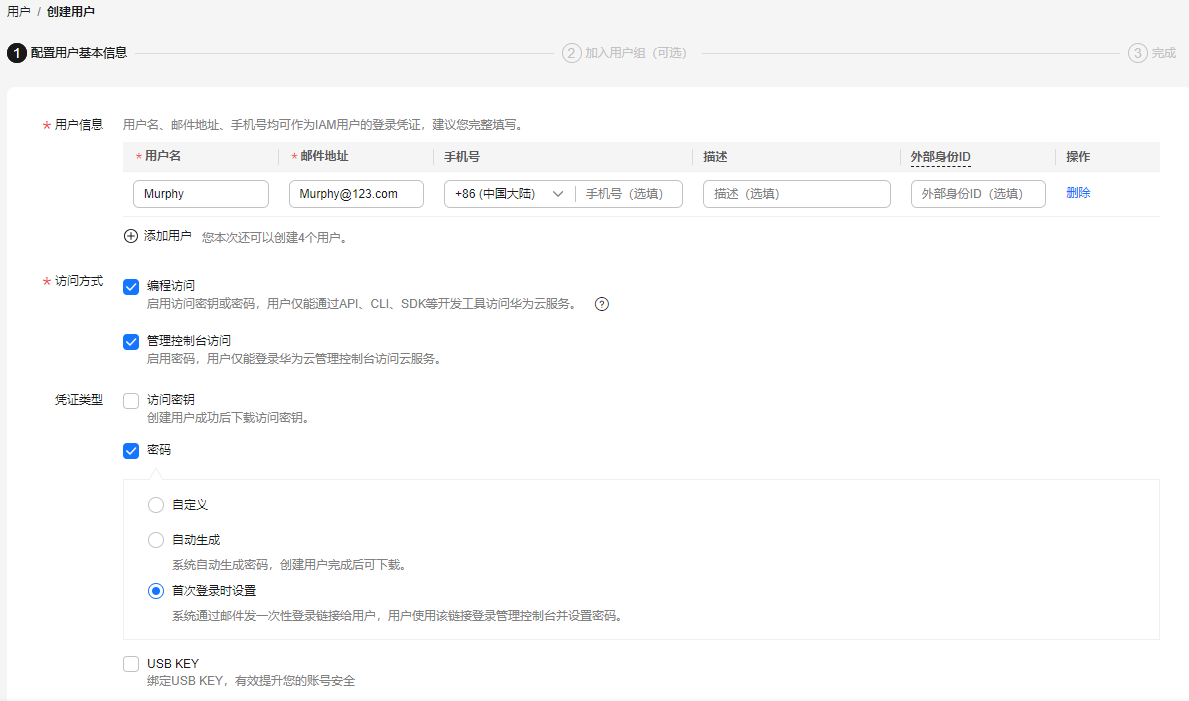The height and width of the screenshot is (701, 1189).
Task: Open the +86 (中国大陆) country code dropdown
Action: [x=509, y=194]
